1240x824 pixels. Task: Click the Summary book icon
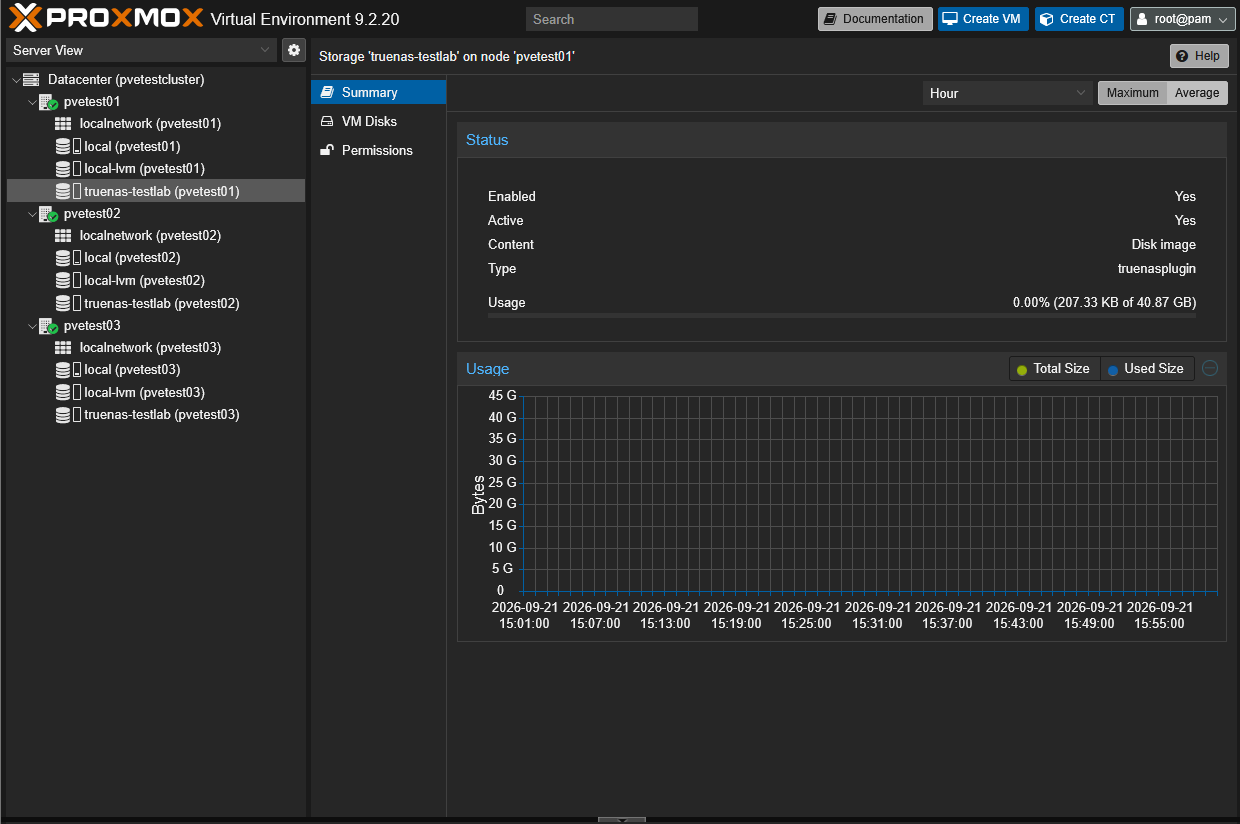tap(326, 92)
